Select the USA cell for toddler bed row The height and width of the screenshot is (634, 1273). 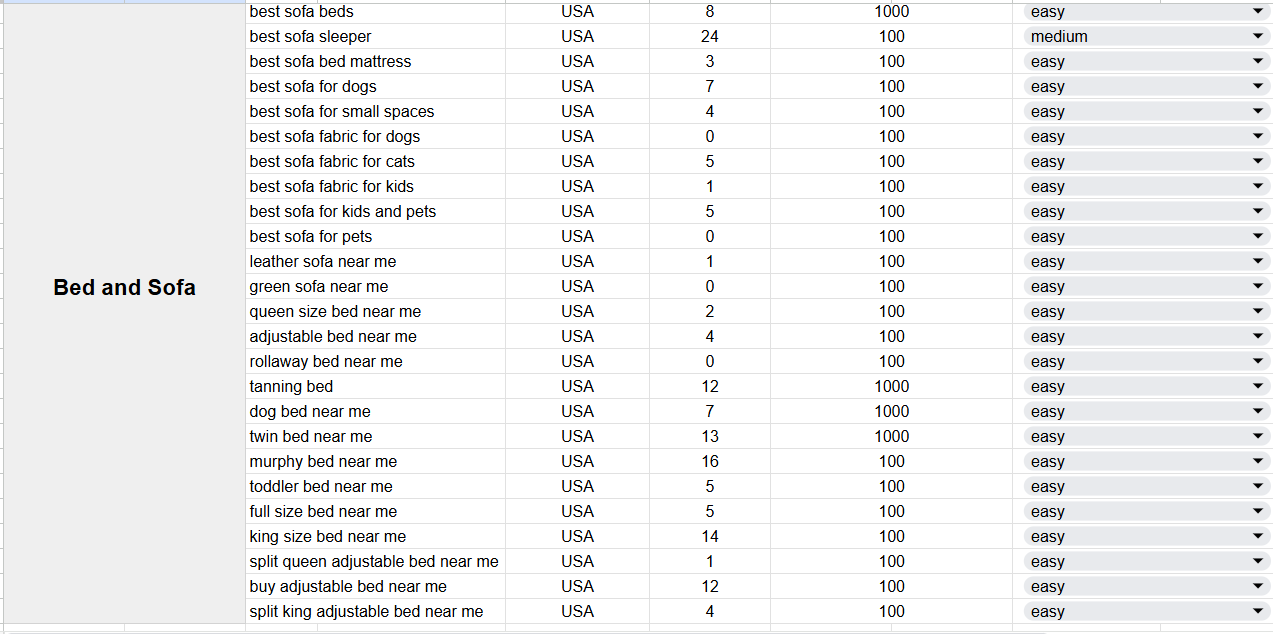(577, 486)
